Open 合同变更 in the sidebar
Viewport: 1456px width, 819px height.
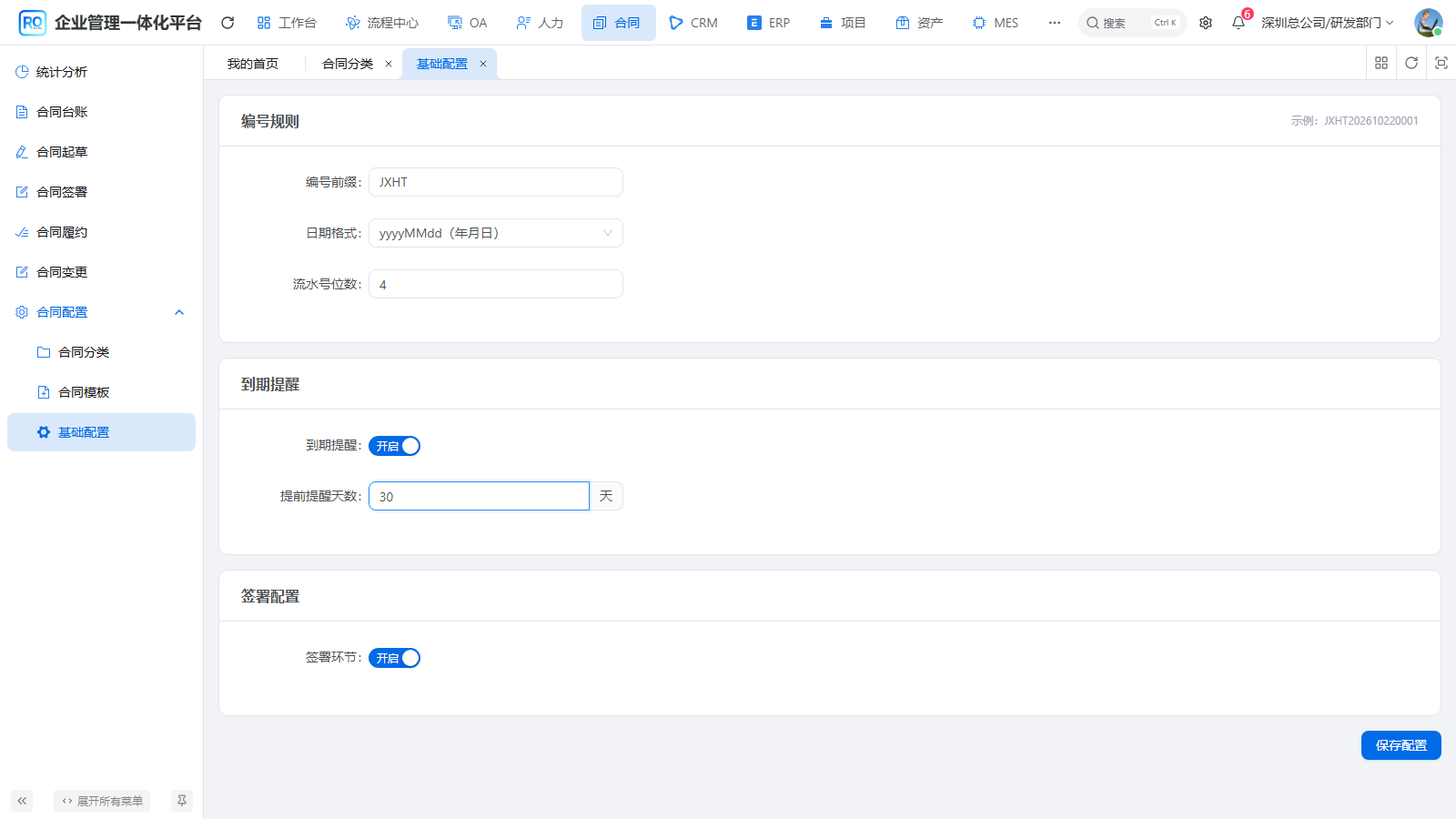(x=101, y=272)
